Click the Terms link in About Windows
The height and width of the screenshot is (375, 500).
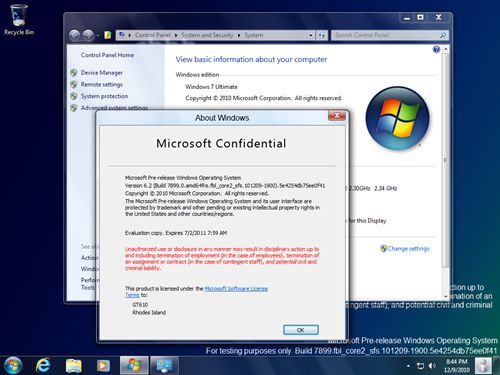click(x=132, y=295)
